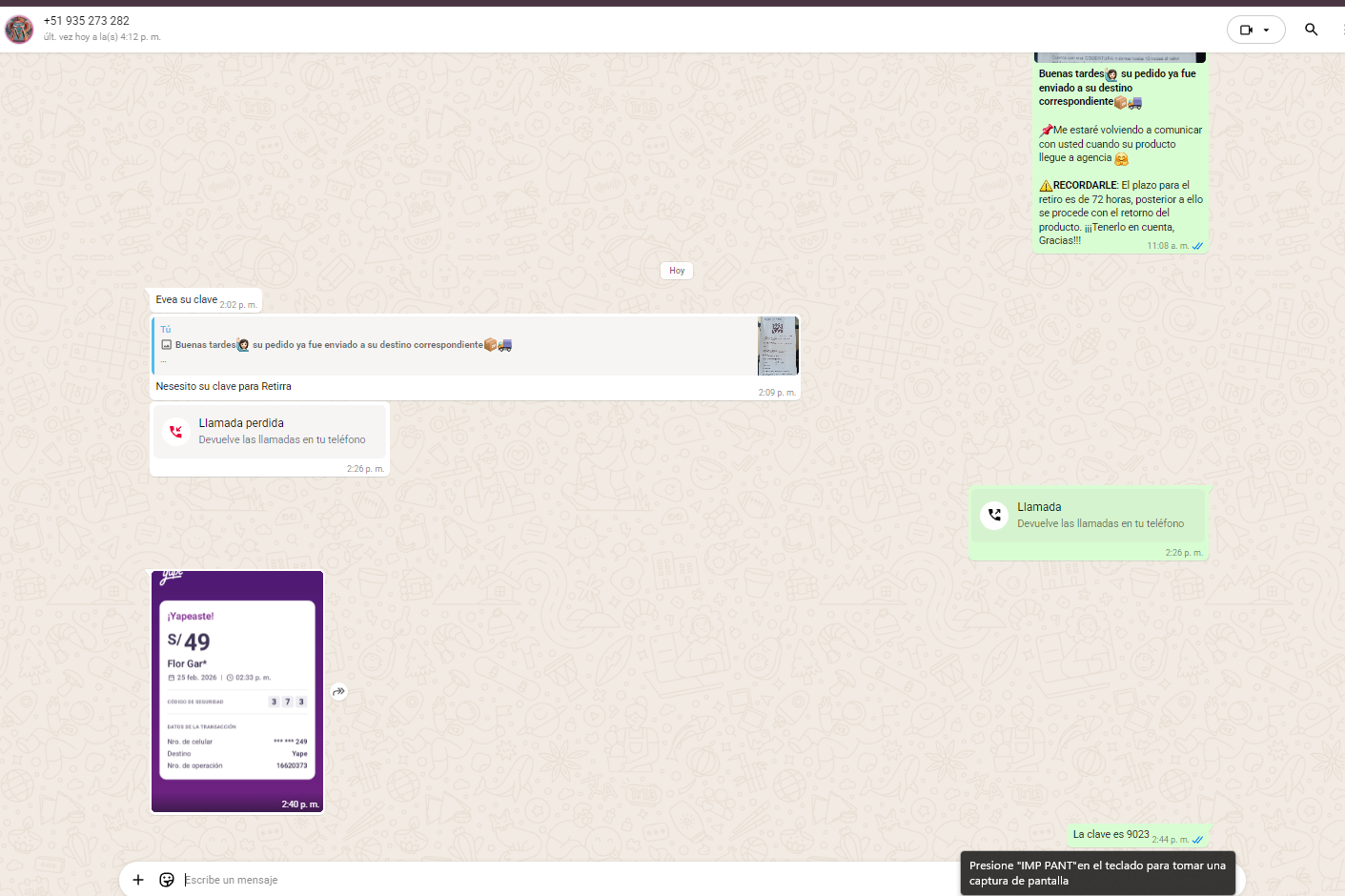Open the quoted message's photo thumbnail
The image size is (1345, 896).
click(x=778, y=346)
